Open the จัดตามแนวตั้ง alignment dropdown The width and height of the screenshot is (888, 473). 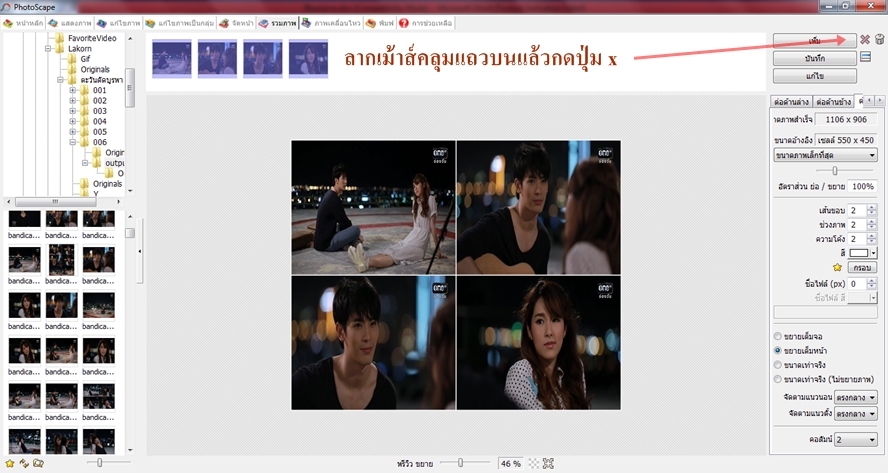click(856, 414)
